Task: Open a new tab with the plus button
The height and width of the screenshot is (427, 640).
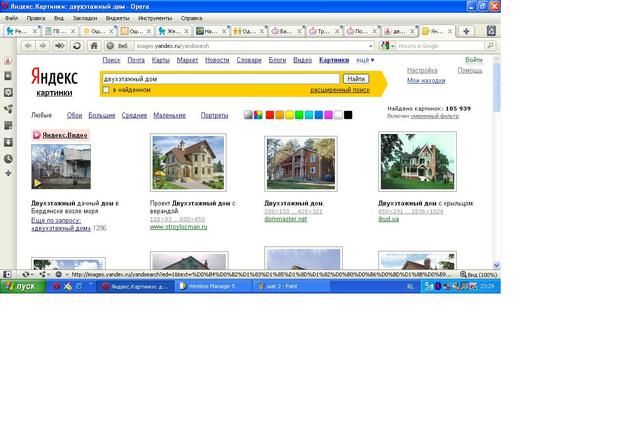Action: (x=466, y=31)
